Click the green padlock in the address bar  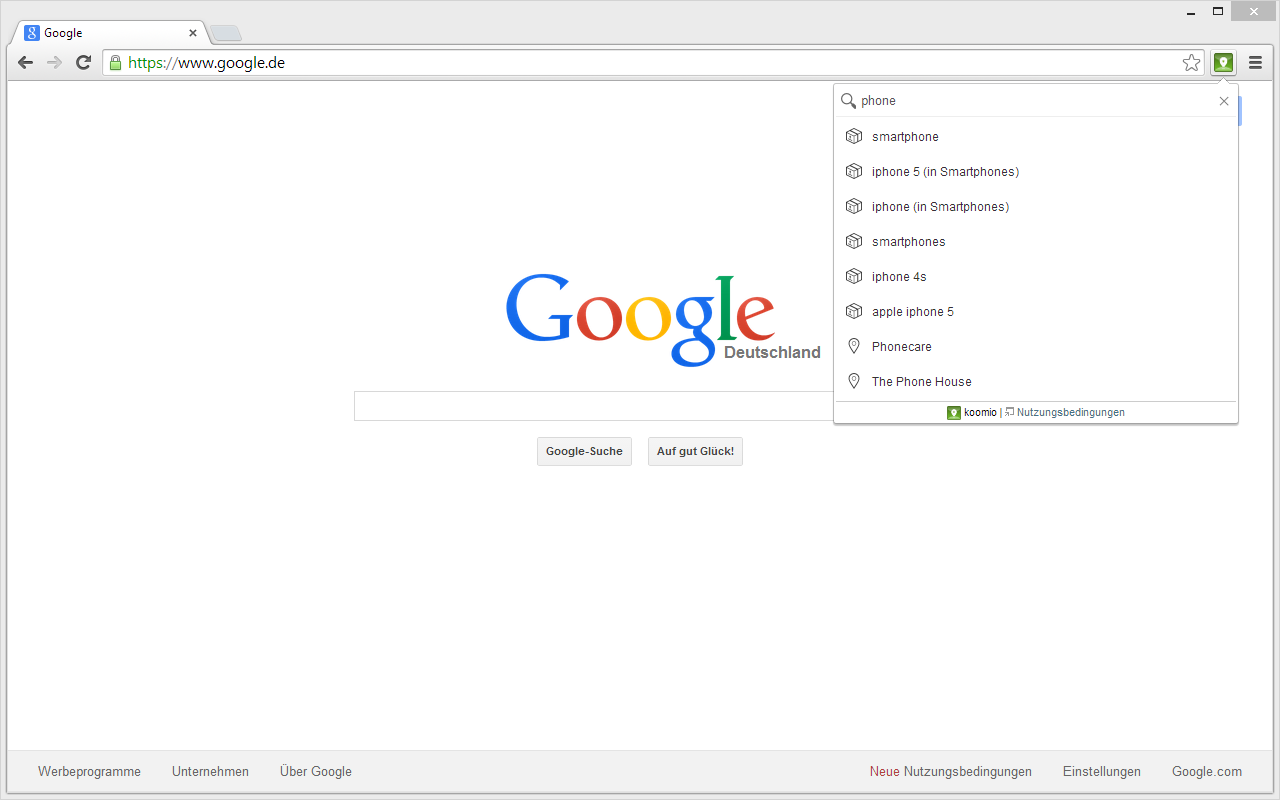[115, 63]
